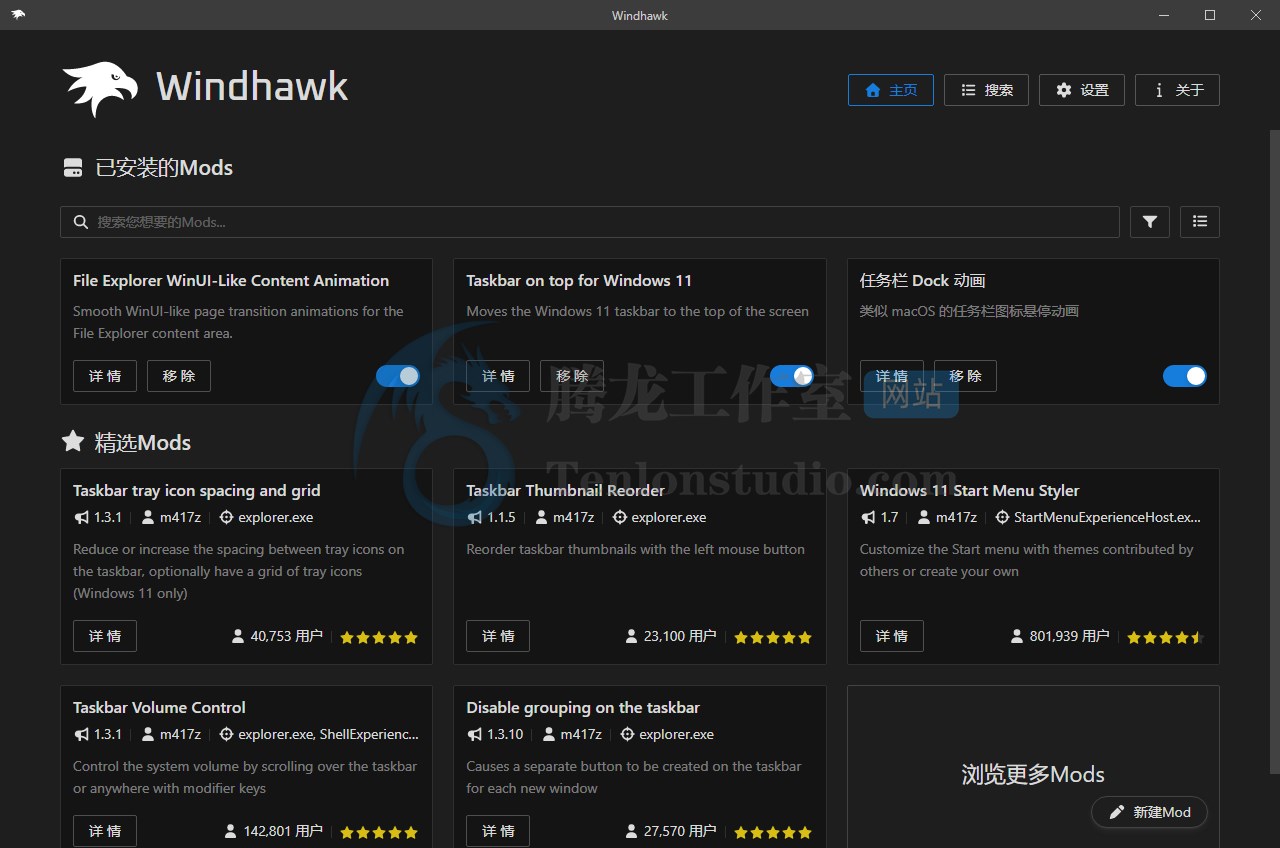Click 移除 for File Explorer WinUI-Like Content Animation
1280x848 pixels.
[179, 376]
